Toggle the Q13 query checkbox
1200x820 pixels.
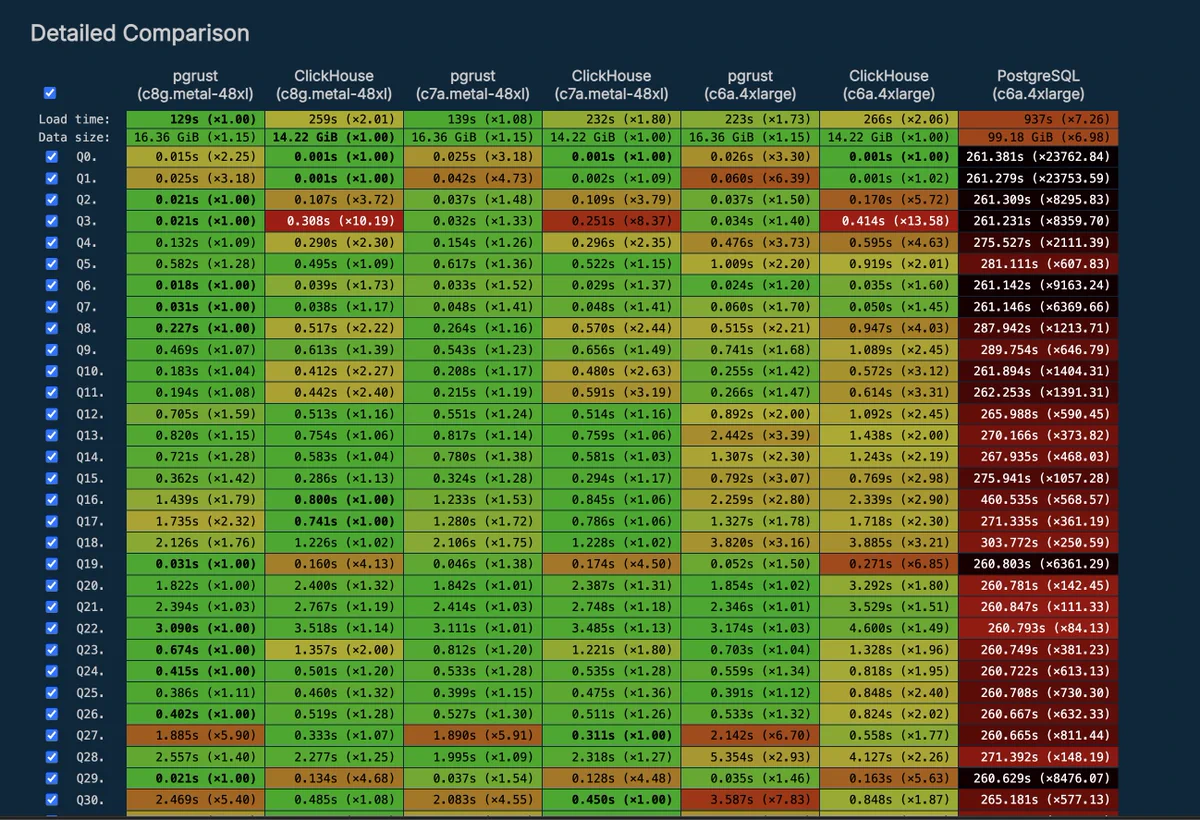51,435
